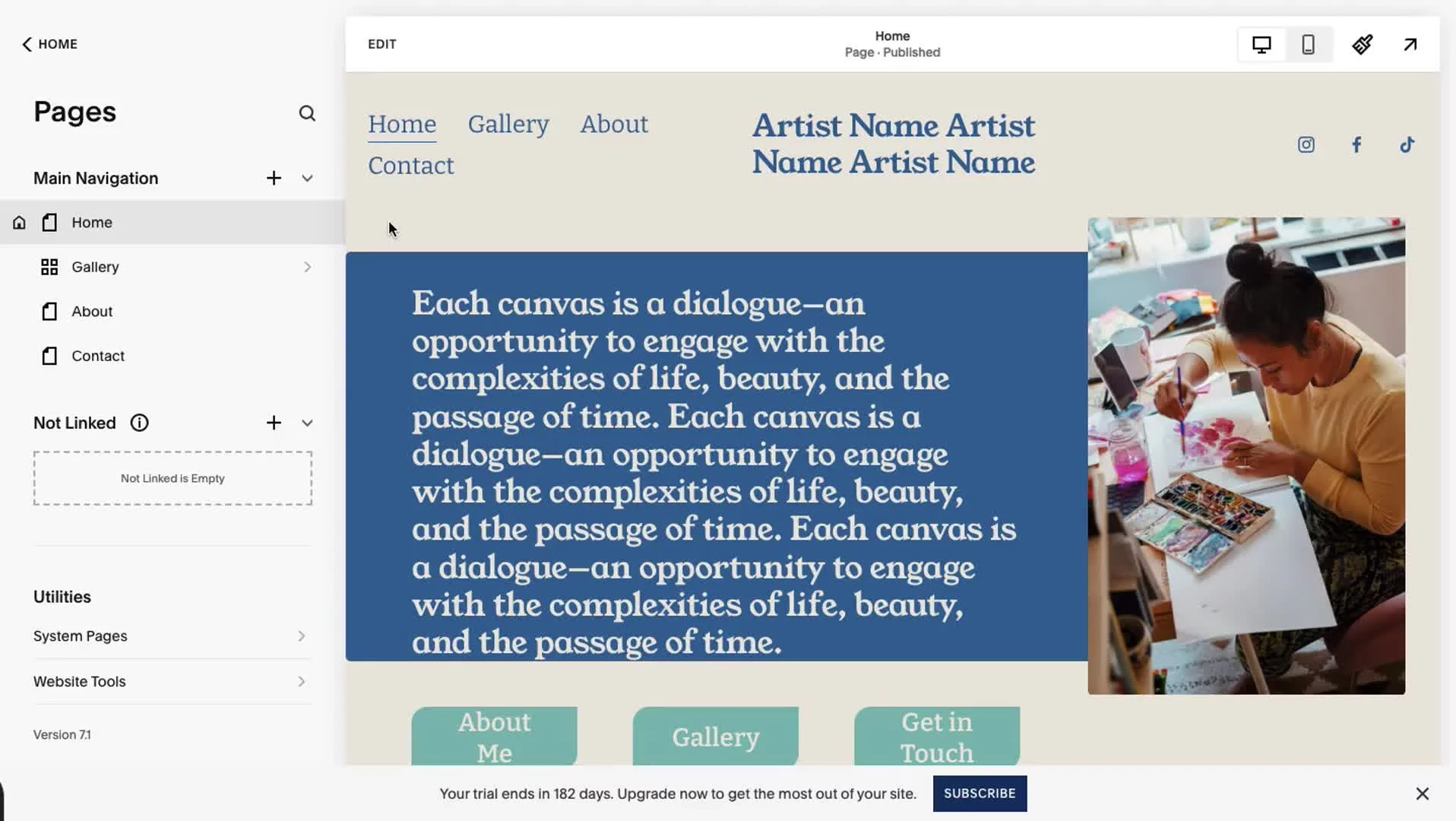The width and height of the screenshot is (1456, 821).
Task: Click the homepage house icon beside Home
Action: (19, 223)
